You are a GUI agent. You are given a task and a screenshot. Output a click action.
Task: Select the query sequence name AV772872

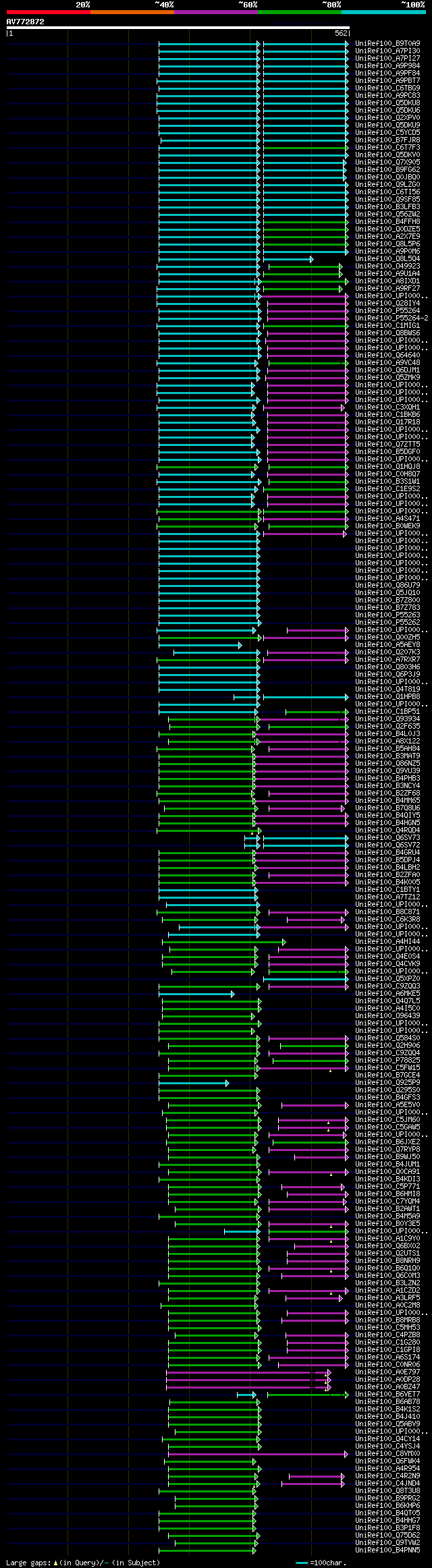coord(26,22)
